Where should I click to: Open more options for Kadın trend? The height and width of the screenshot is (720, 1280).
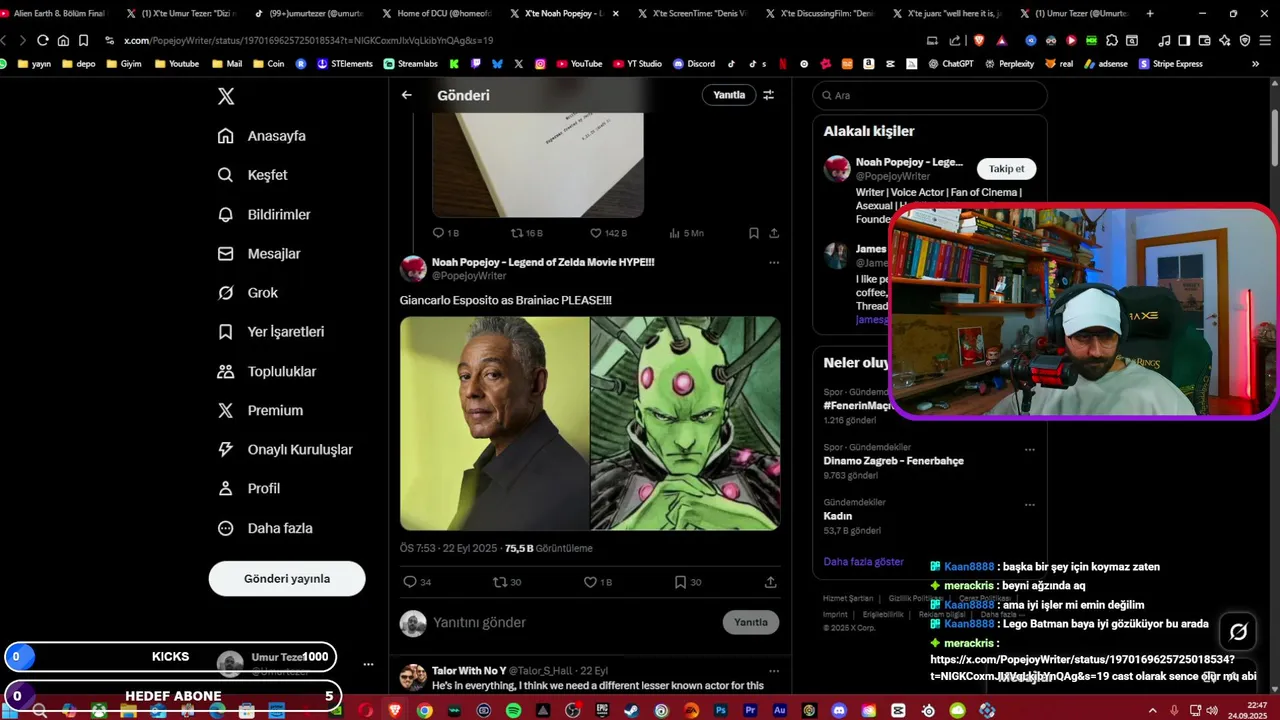coord(1029,503)
